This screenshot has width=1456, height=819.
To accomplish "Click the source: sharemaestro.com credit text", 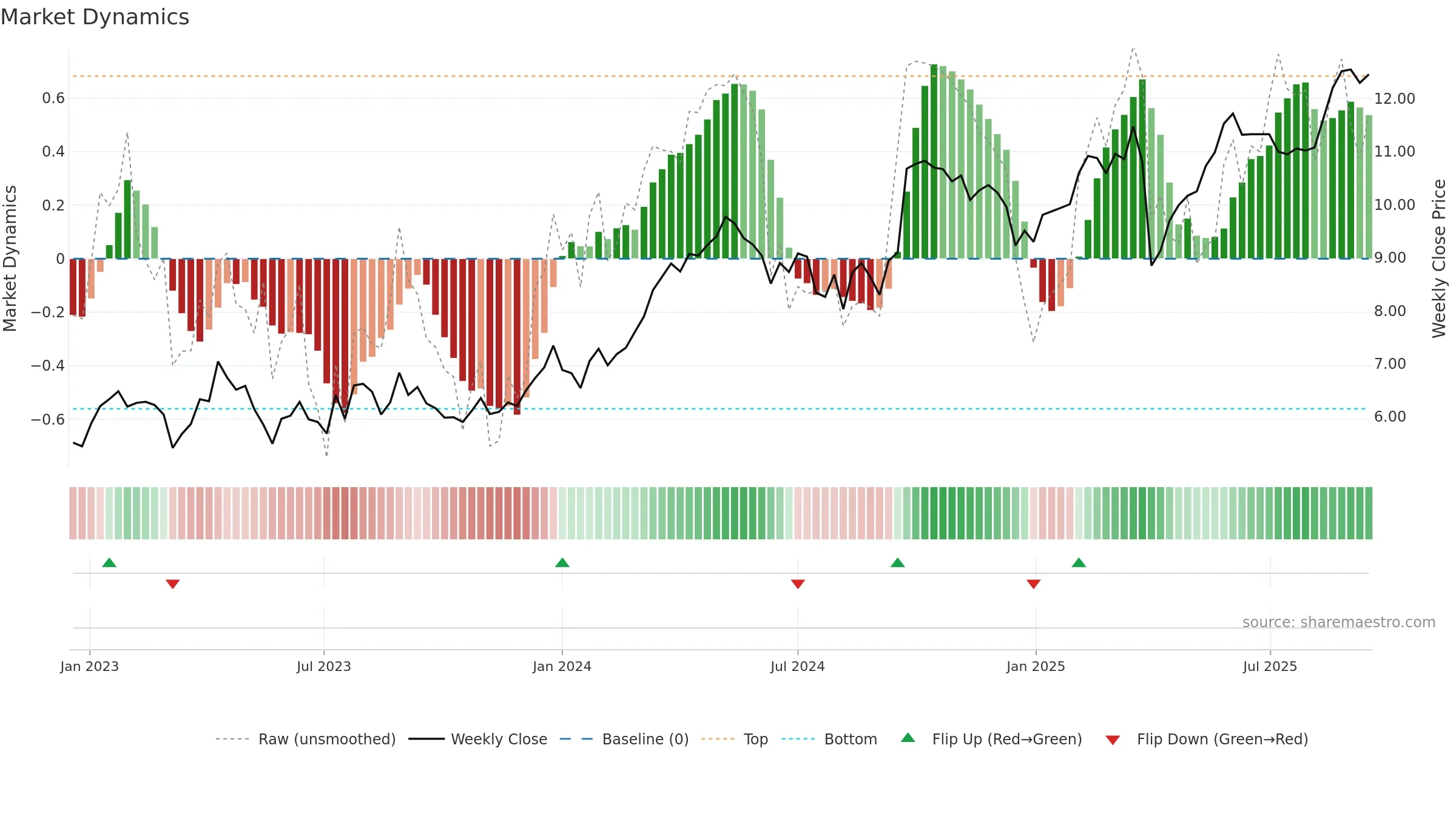I will coord(1339,622).
